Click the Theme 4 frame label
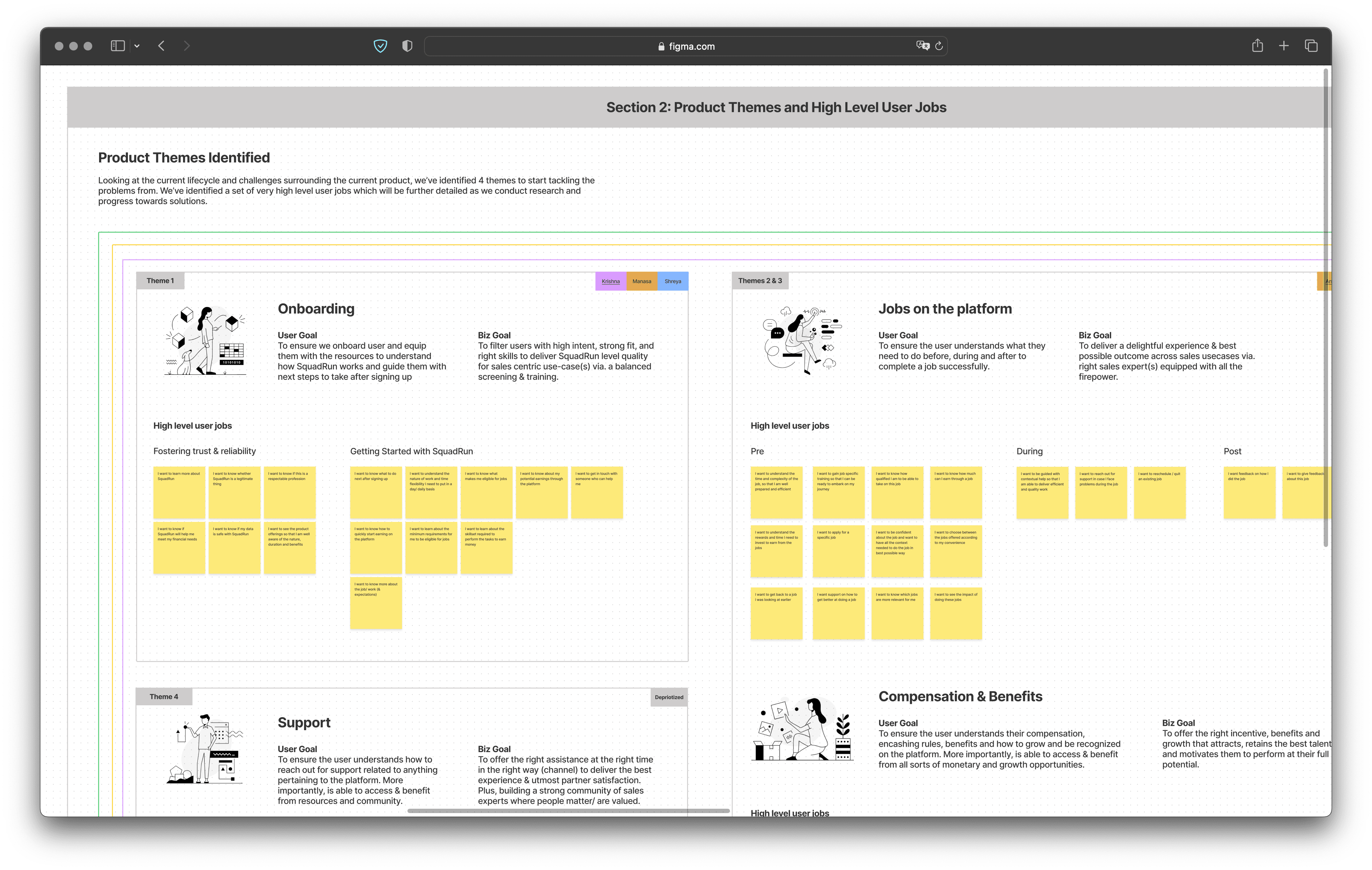Viewport: 1372px width, 870px height. 164,697
